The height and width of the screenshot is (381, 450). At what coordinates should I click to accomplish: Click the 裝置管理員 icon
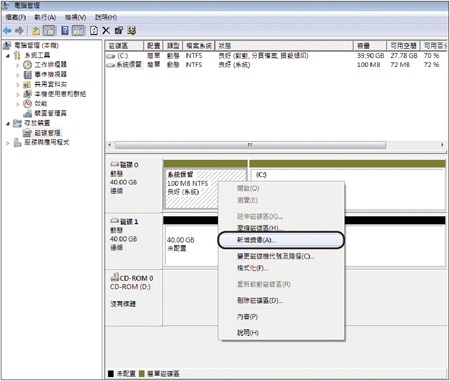tap(27, 113)
